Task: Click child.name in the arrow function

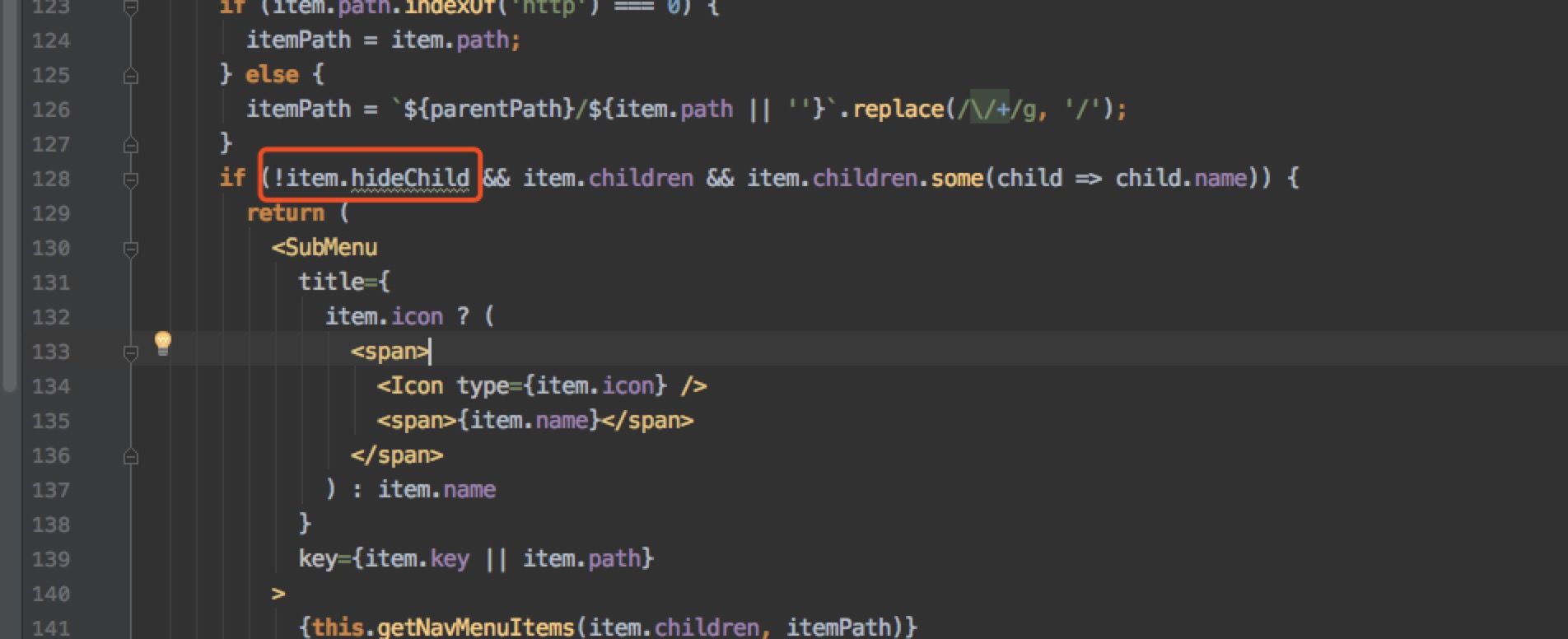Action: 1181,178
